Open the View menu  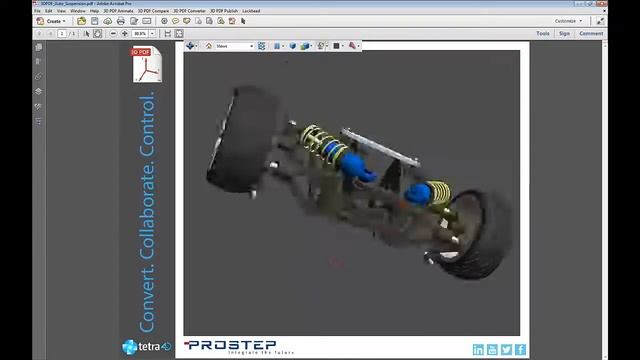[x=61, y=11]
